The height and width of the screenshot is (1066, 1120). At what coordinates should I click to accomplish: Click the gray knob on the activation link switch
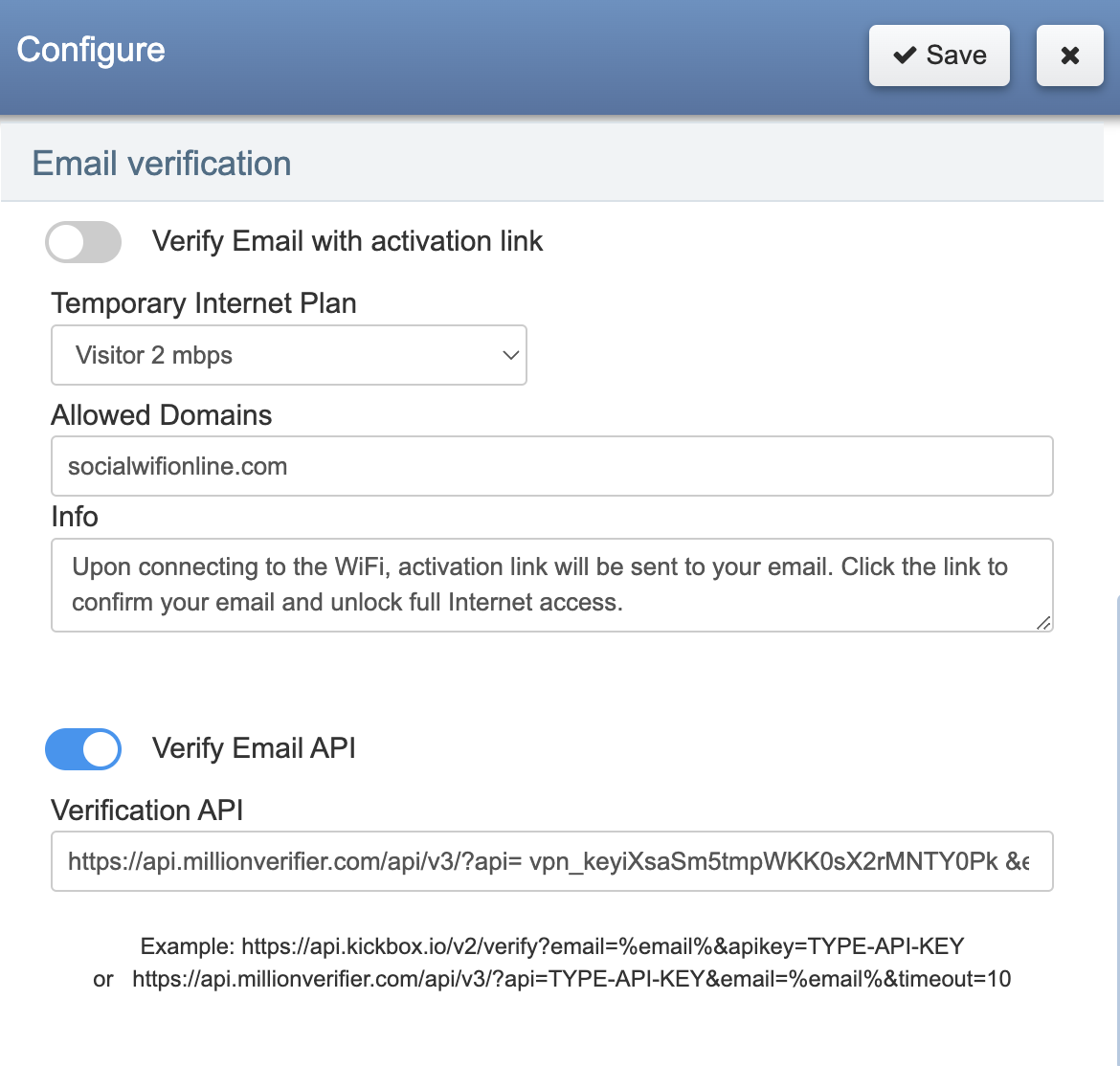(67, 242)
